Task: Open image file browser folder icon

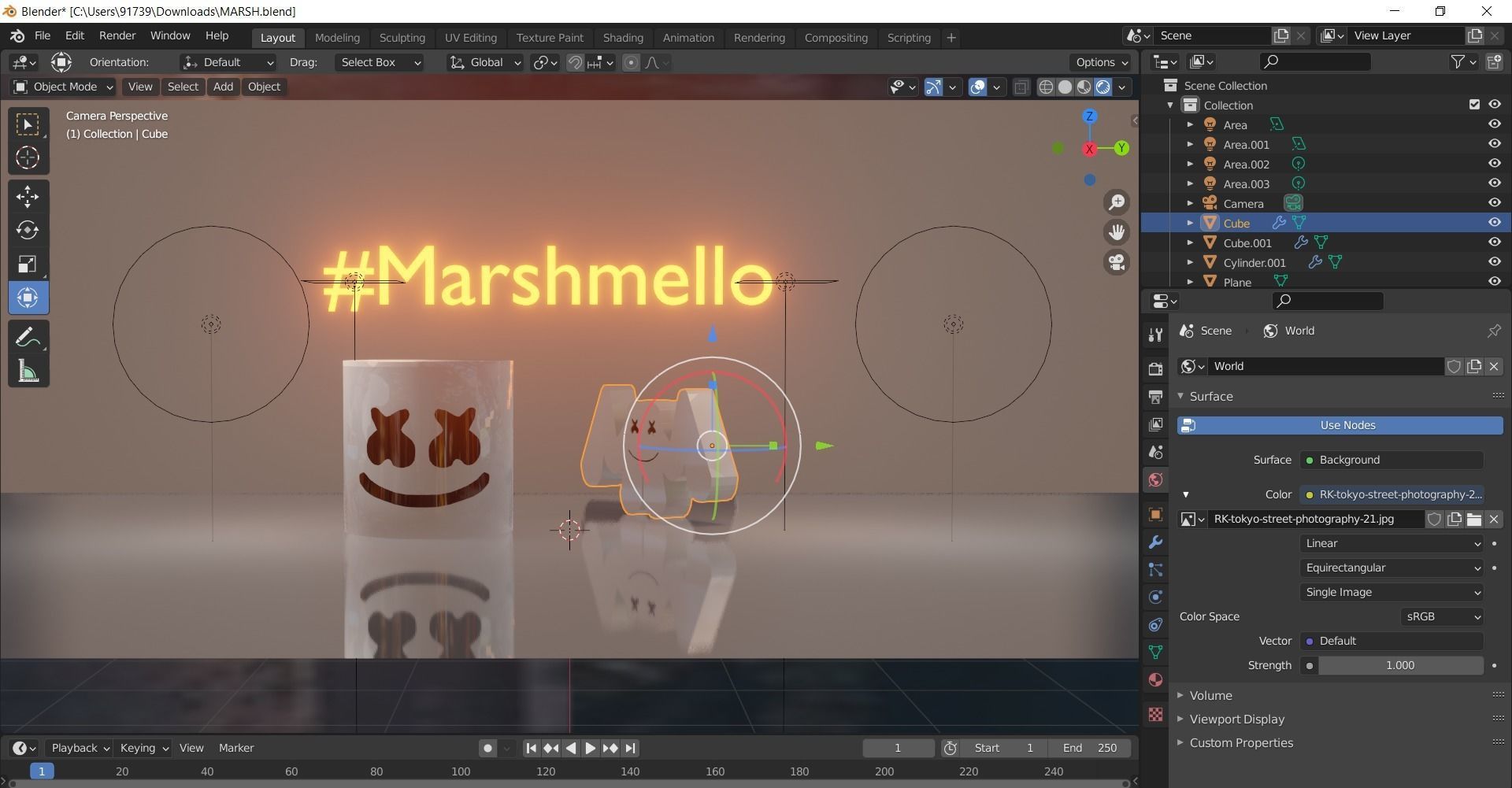Action: coord(1474,519)
